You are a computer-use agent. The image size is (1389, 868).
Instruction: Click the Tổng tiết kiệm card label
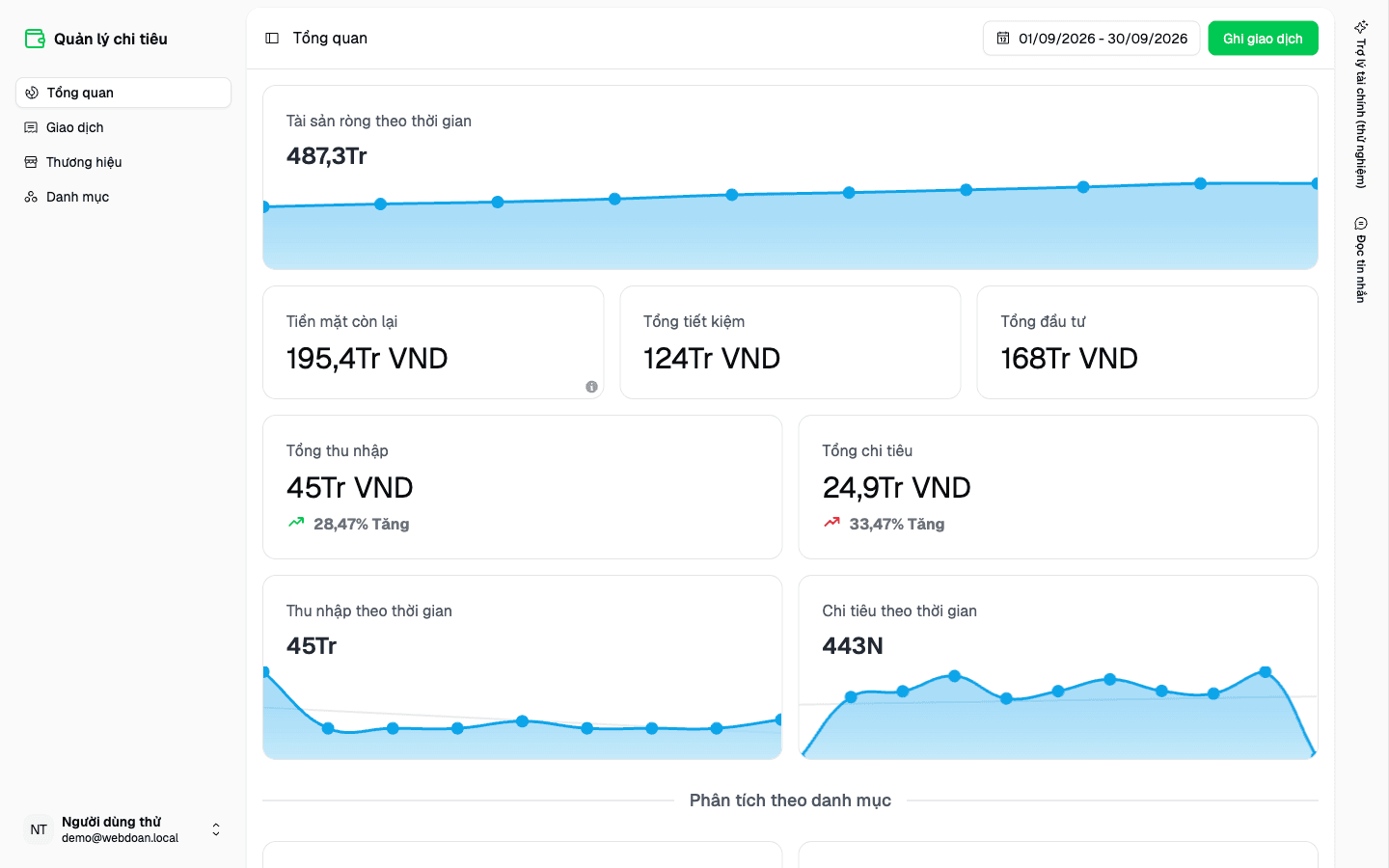point(694,321)
